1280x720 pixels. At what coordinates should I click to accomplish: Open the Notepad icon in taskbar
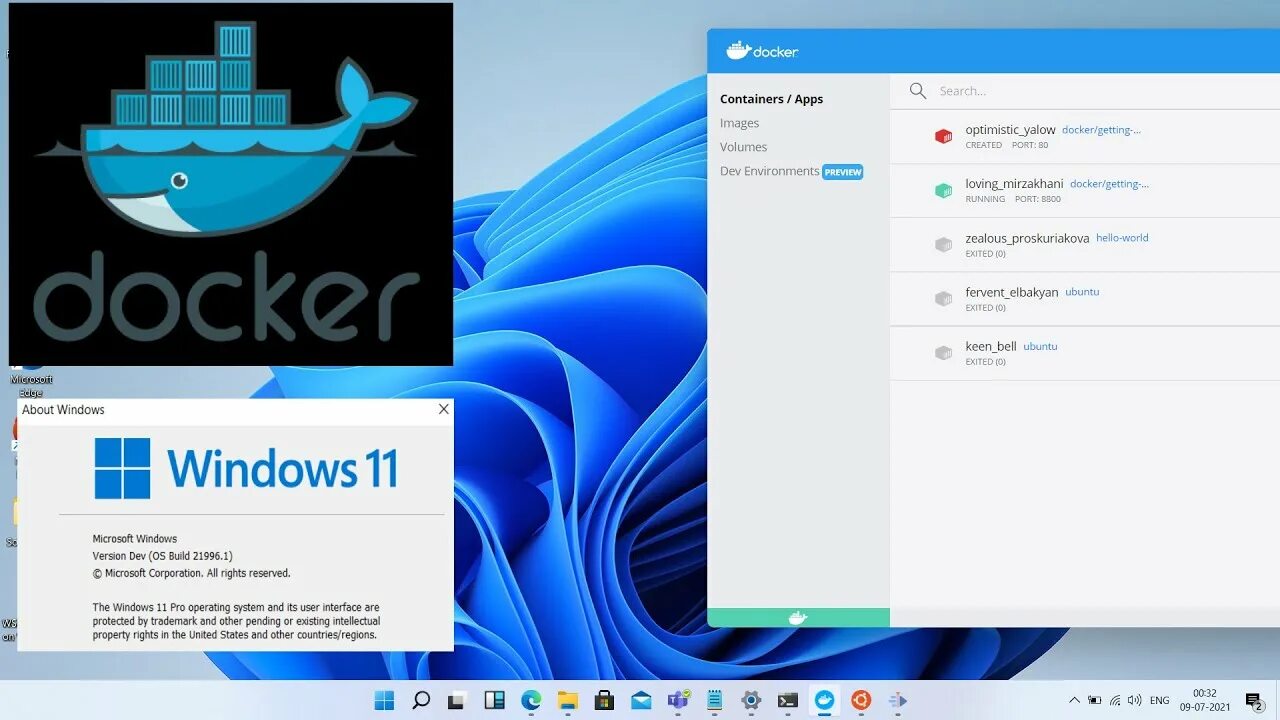714,700
